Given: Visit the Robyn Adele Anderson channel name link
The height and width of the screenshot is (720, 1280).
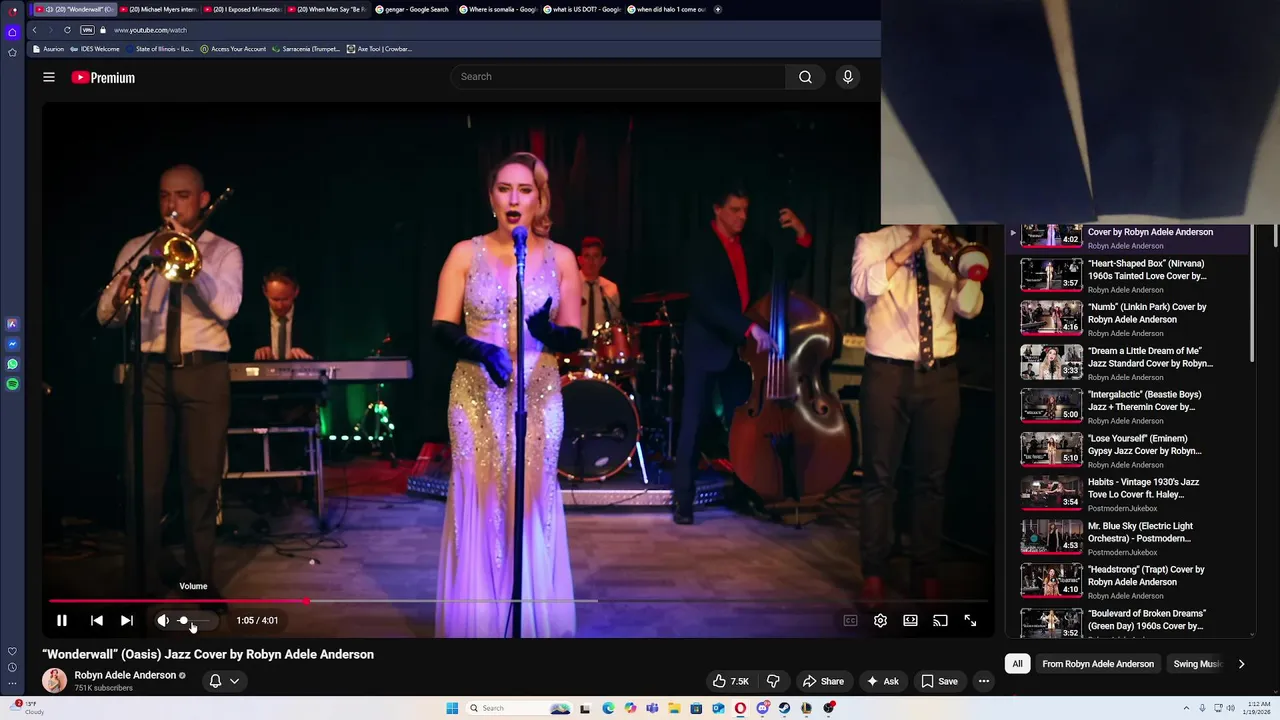Looking at the screenshot, I should coord(125,675).
